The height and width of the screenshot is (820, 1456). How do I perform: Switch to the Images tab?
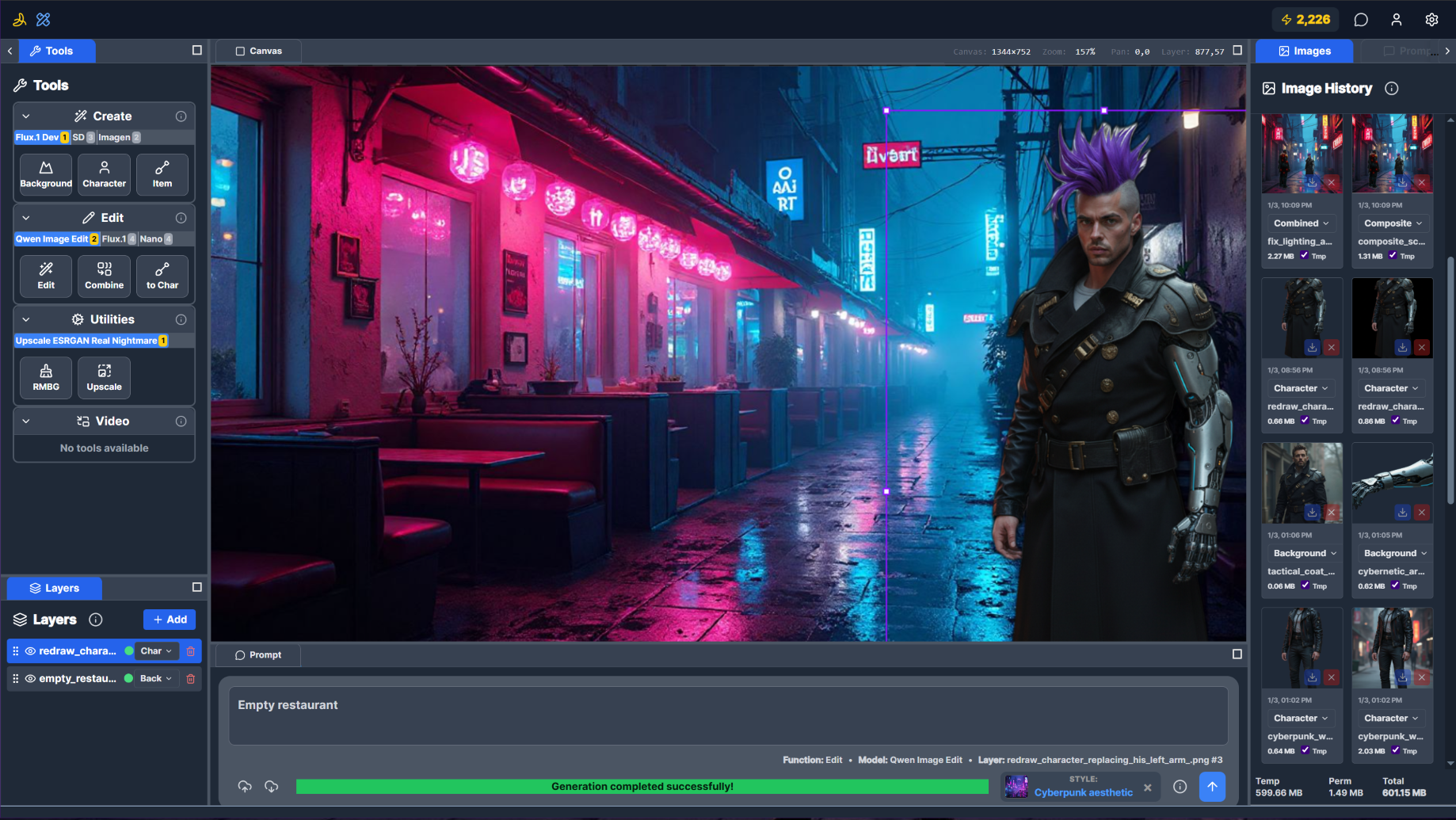(x=1304, y=51)
